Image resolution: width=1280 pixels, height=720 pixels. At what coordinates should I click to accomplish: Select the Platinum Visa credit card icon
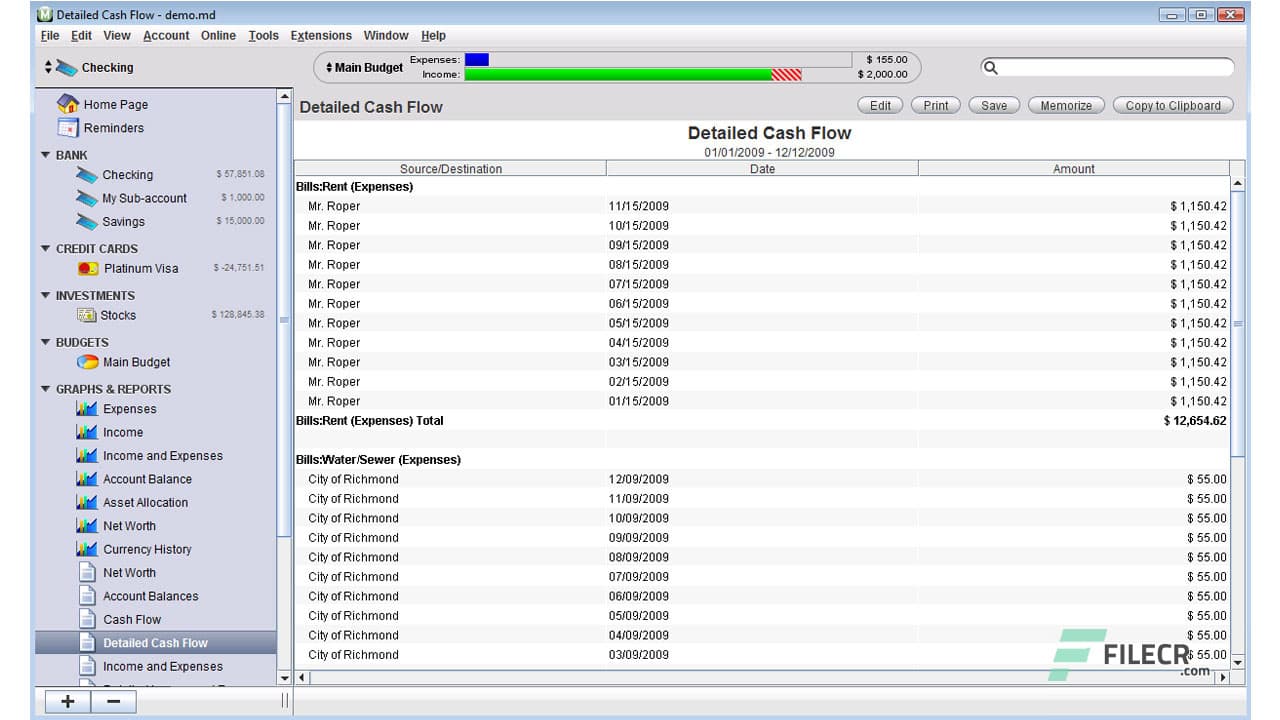(x=88, y=268)
